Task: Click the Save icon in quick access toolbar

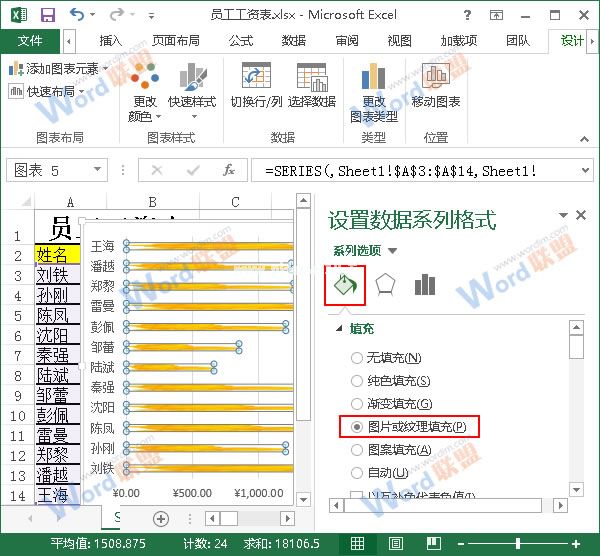Action: coord(47,15)
